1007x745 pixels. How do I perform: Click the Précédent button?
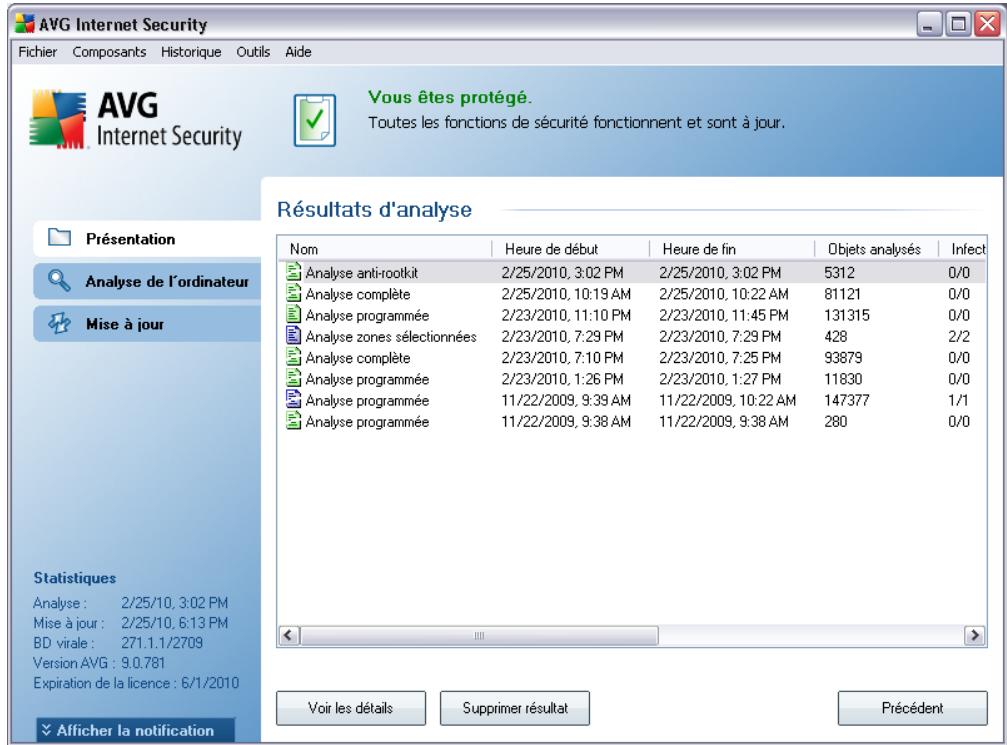(913, 708)
